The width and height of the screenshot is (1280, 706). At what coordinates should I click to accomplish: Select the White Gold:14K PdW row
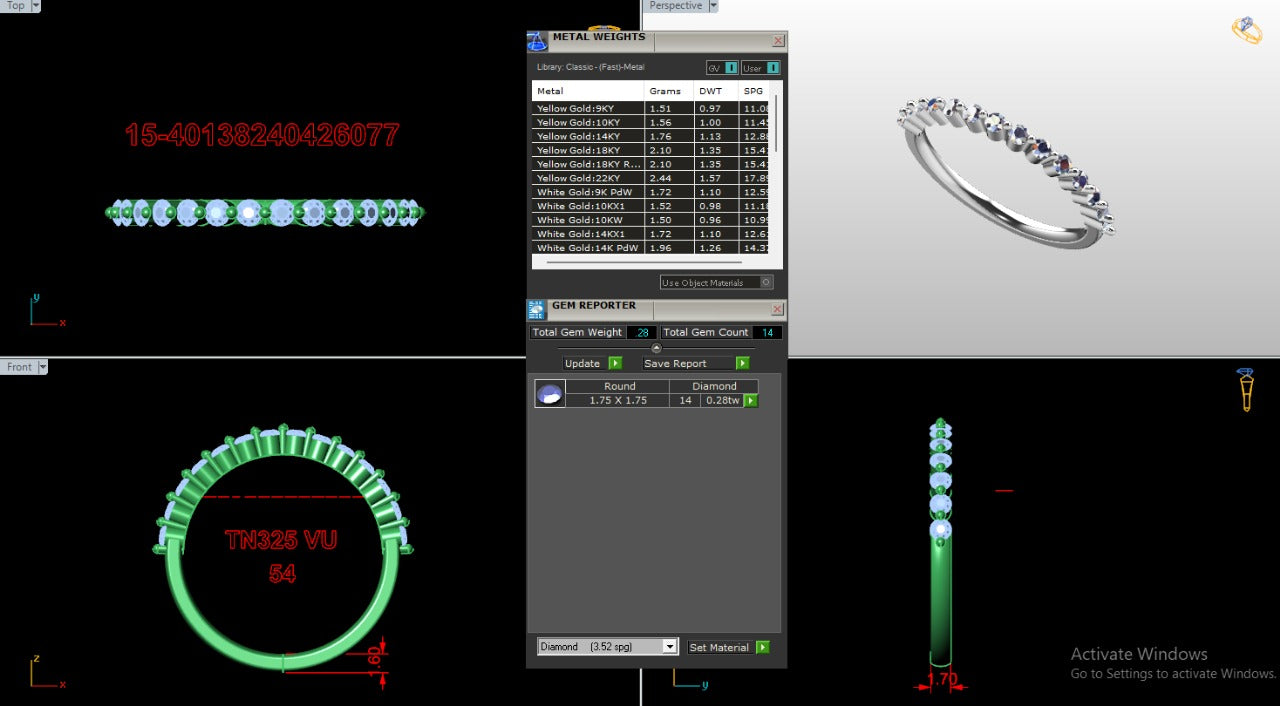point(651,248)
